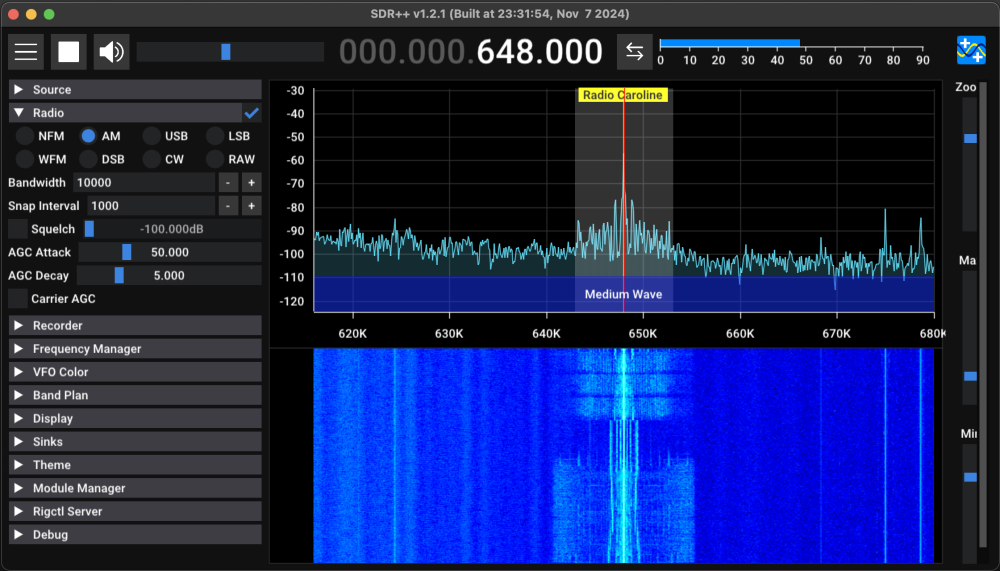Click the tuning mode swap arrows icon
This screenshot has height=571, width=1000.
[x=634, y=52]
